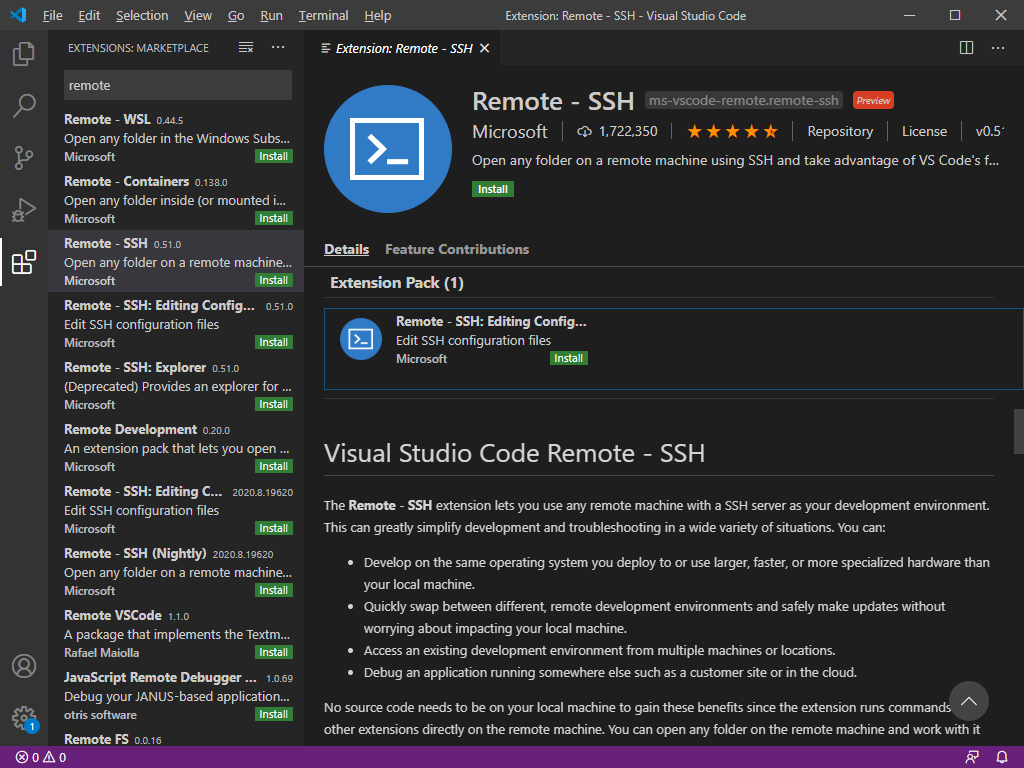Open the License link

(x=924, y=132)
